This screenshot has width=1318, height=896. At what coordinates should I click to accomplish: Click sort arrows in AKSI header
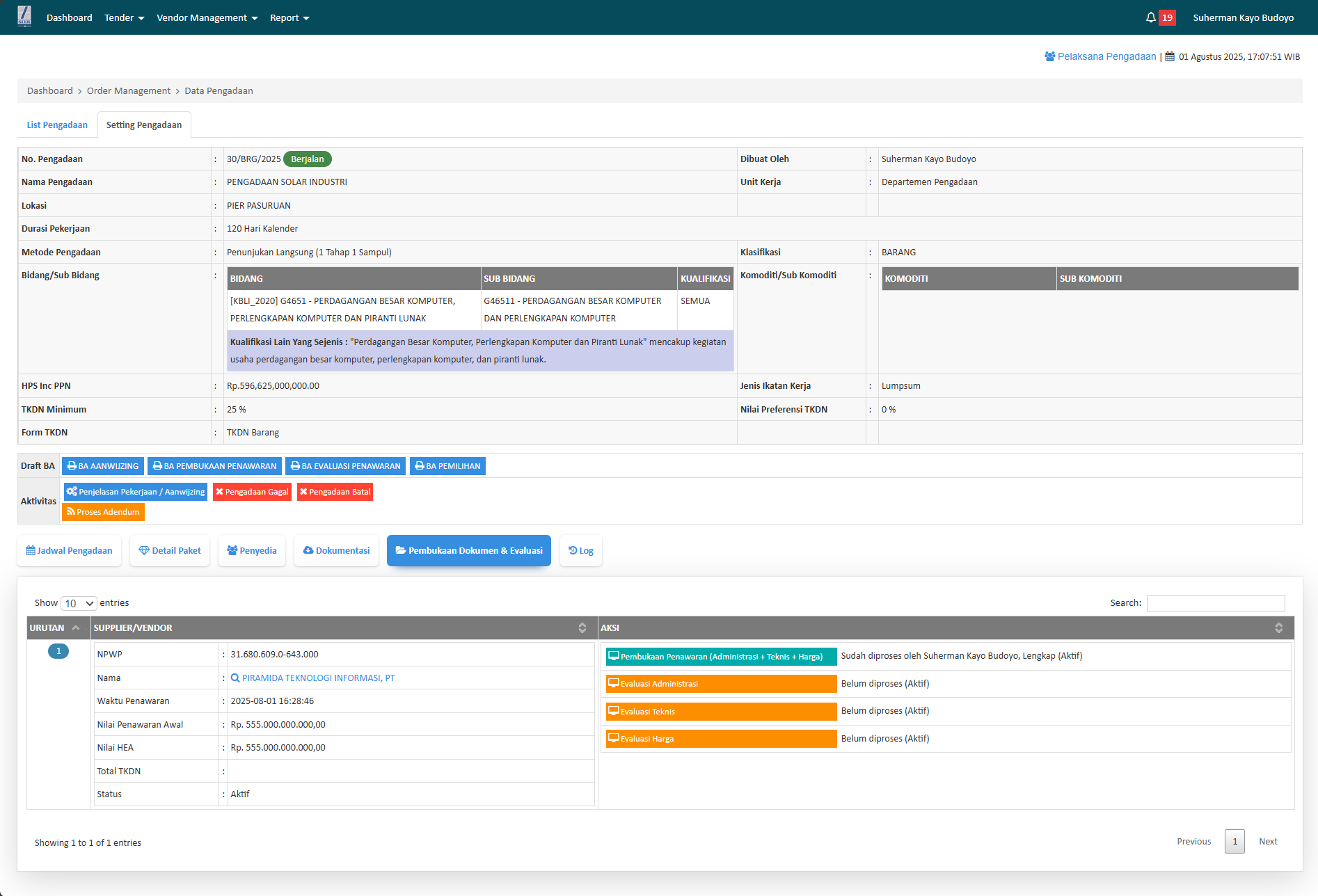[x=1278, y=628]
